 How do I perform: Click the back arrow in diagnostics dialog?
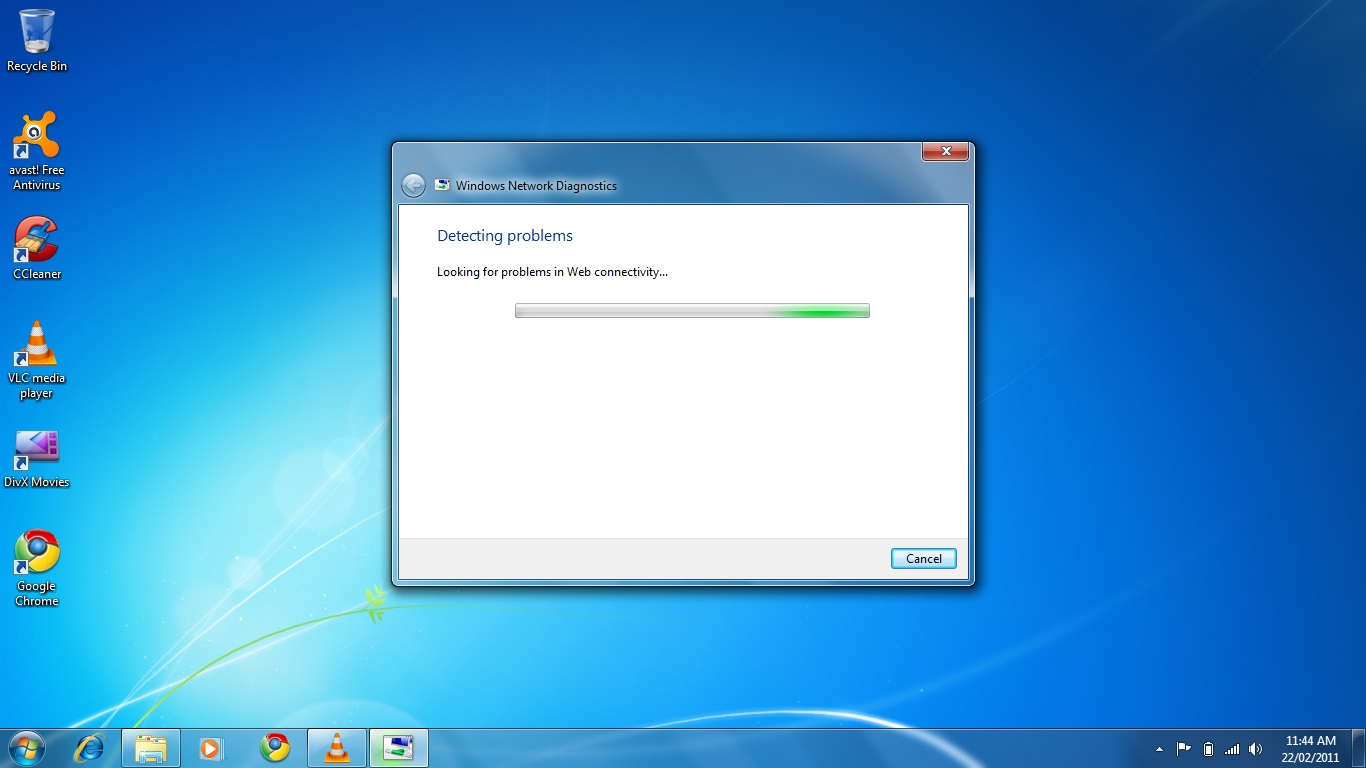(x=413, y=185)
